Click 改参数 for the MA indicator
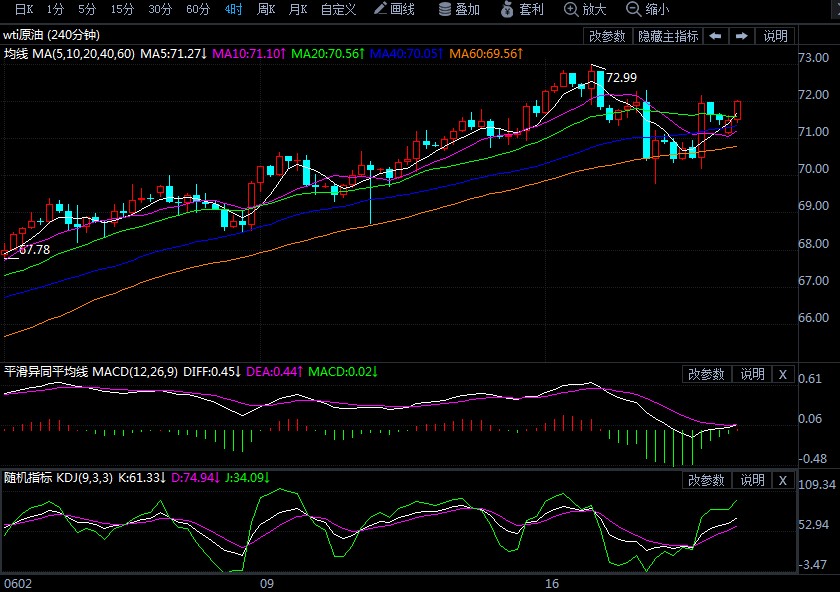The width and height of the screenshot is (840, 592). coord(607,36)
